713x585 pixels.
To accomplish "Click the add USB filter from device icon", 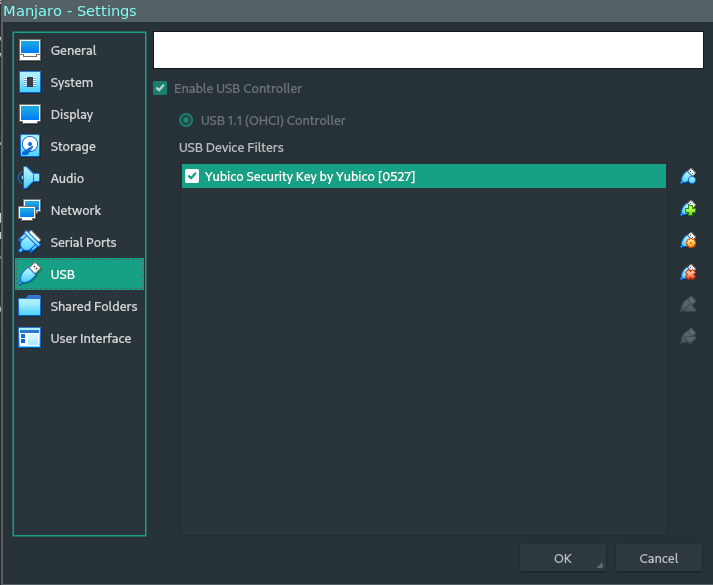I will 688,209.
